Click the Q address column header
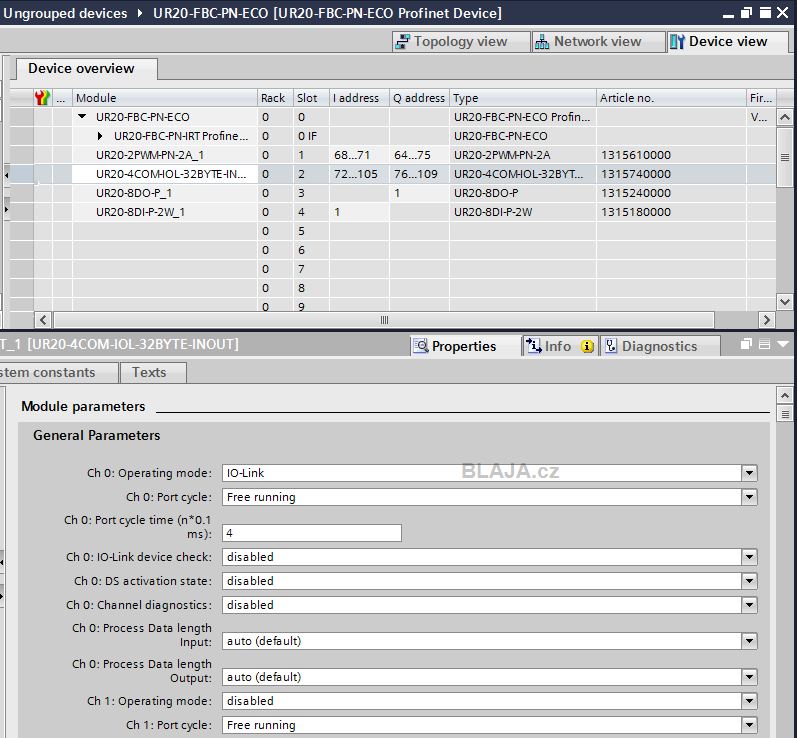Viewport: 797px width, 738px height. click(x=419, y=98)
